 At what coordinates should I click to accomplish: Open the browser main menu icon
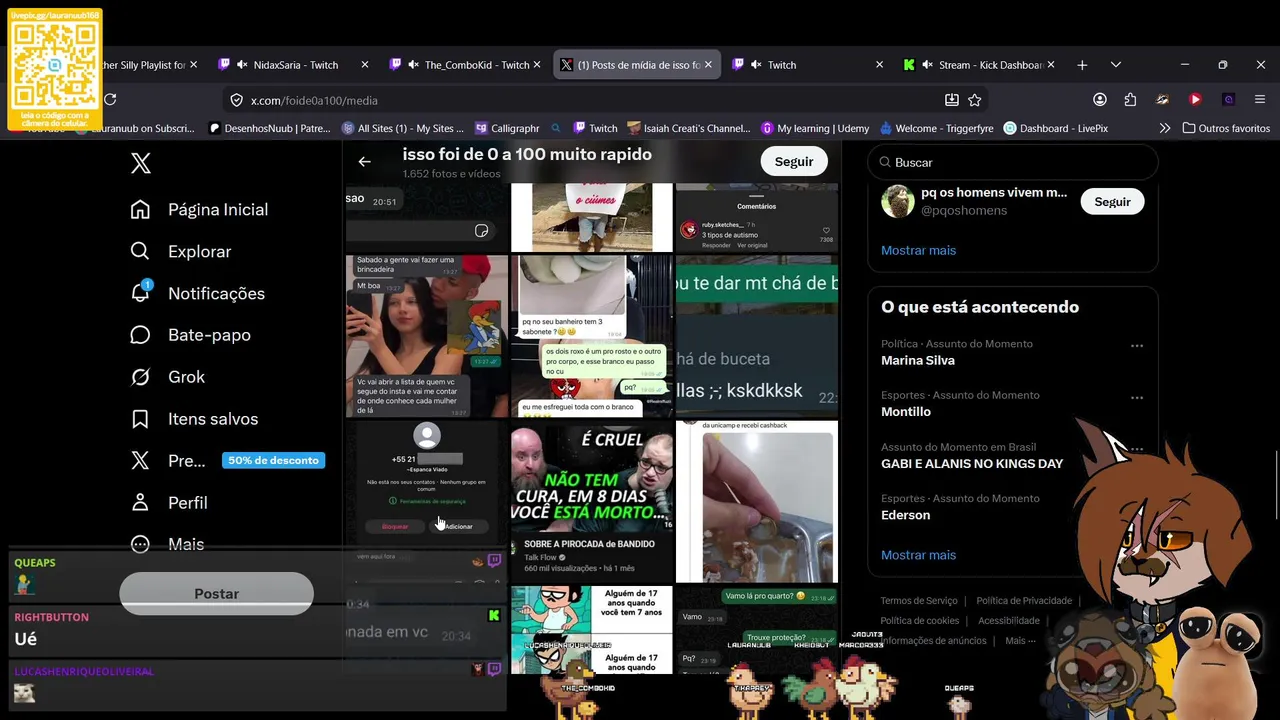[x=1260, y=100]
